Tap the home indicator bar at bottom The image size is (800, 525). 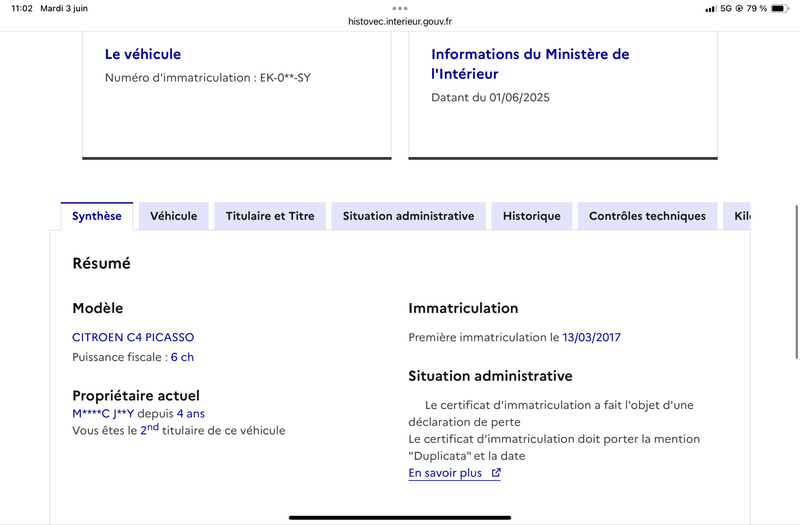[400, 517]
